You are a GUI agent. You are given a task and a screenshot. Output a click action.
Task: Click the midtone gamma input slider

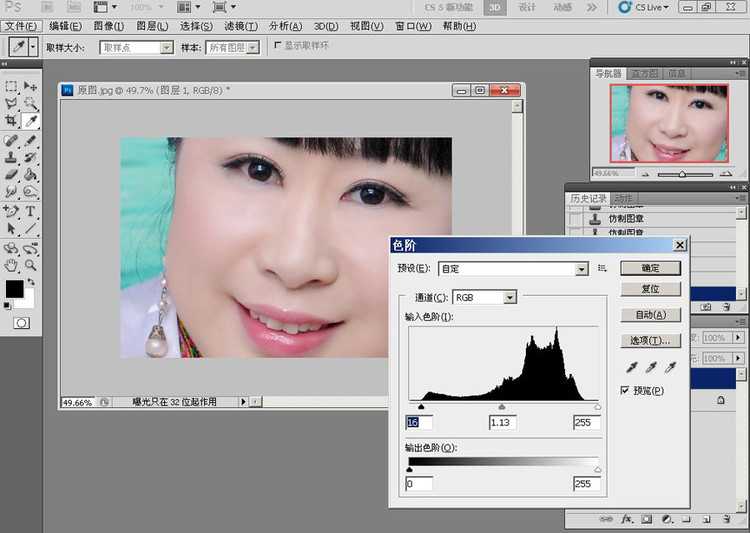coord(502,407)
